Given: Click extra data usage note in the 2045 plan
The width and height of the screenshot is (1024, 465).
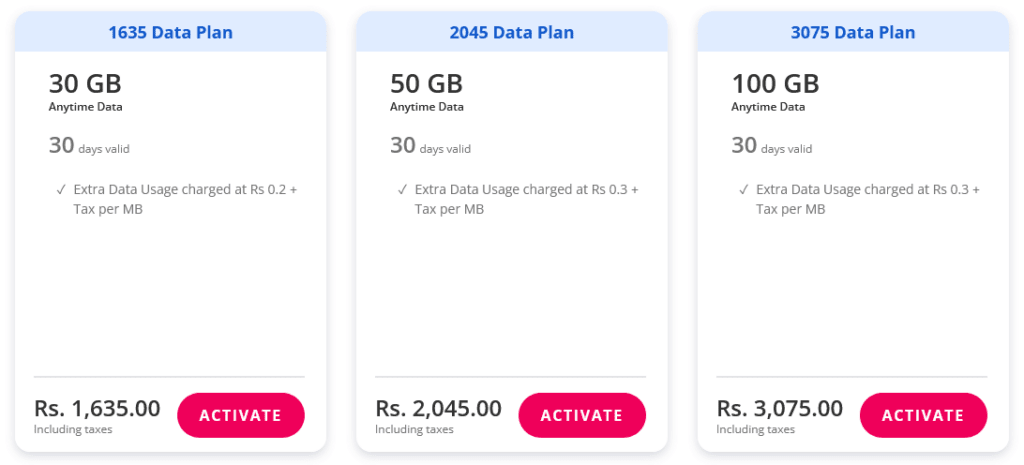Looking at the screenshot, I should 526,199.
